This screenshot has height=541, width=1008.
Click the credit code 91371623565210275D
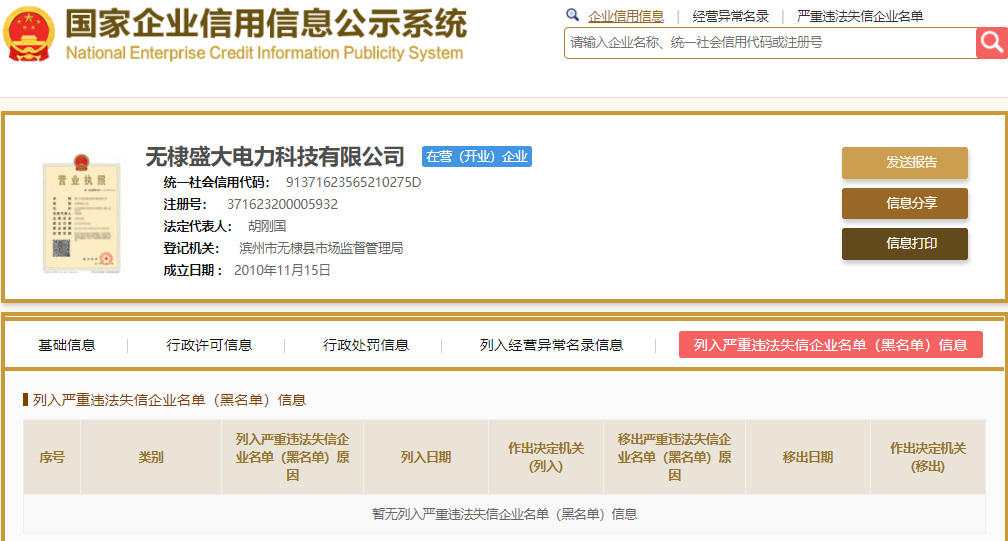(353, 182)
